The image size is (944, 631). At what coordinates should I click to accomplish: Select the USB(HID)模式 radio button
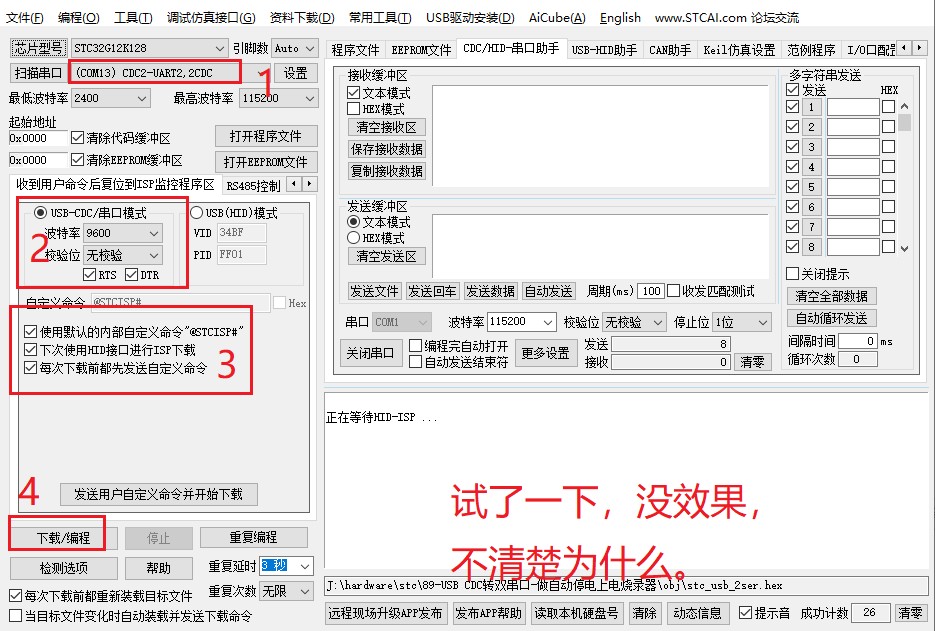point(196,213)
